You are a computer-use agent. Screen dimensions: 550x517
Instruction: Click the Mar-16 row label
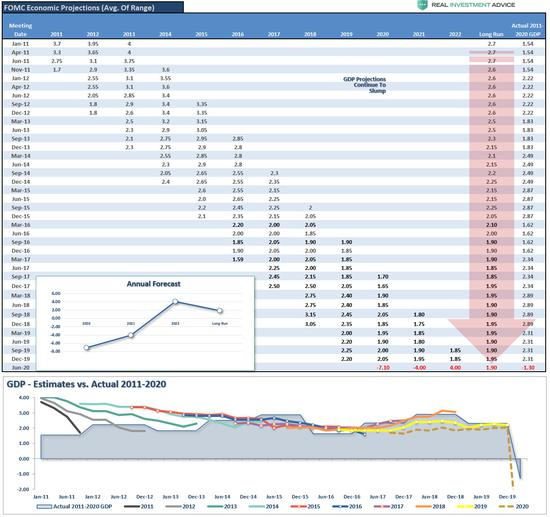tap(20, 225)
